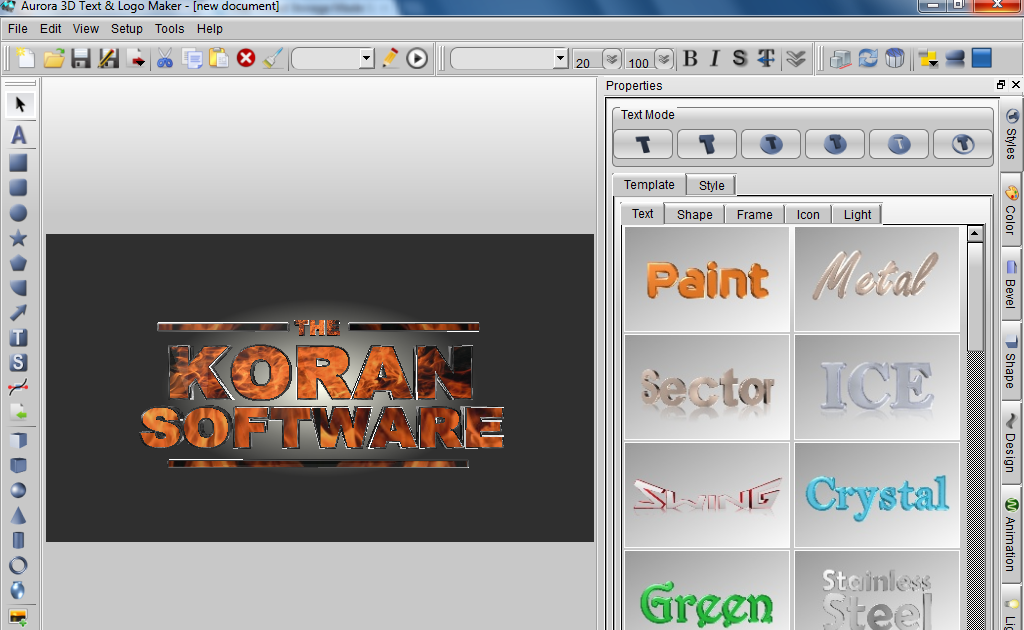
Task: Open a file via folder icon
Action: click(54, 58)
